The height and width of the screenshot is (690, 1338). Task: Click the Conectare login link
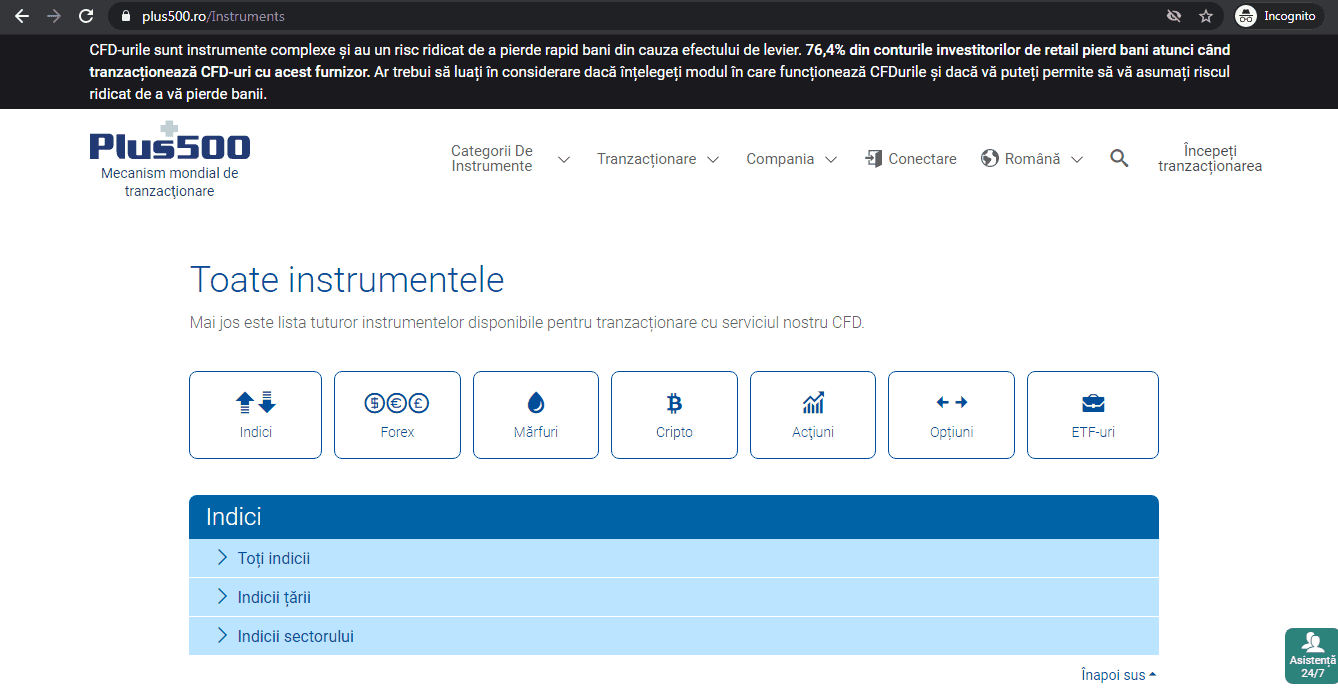(x=911, y=159)
